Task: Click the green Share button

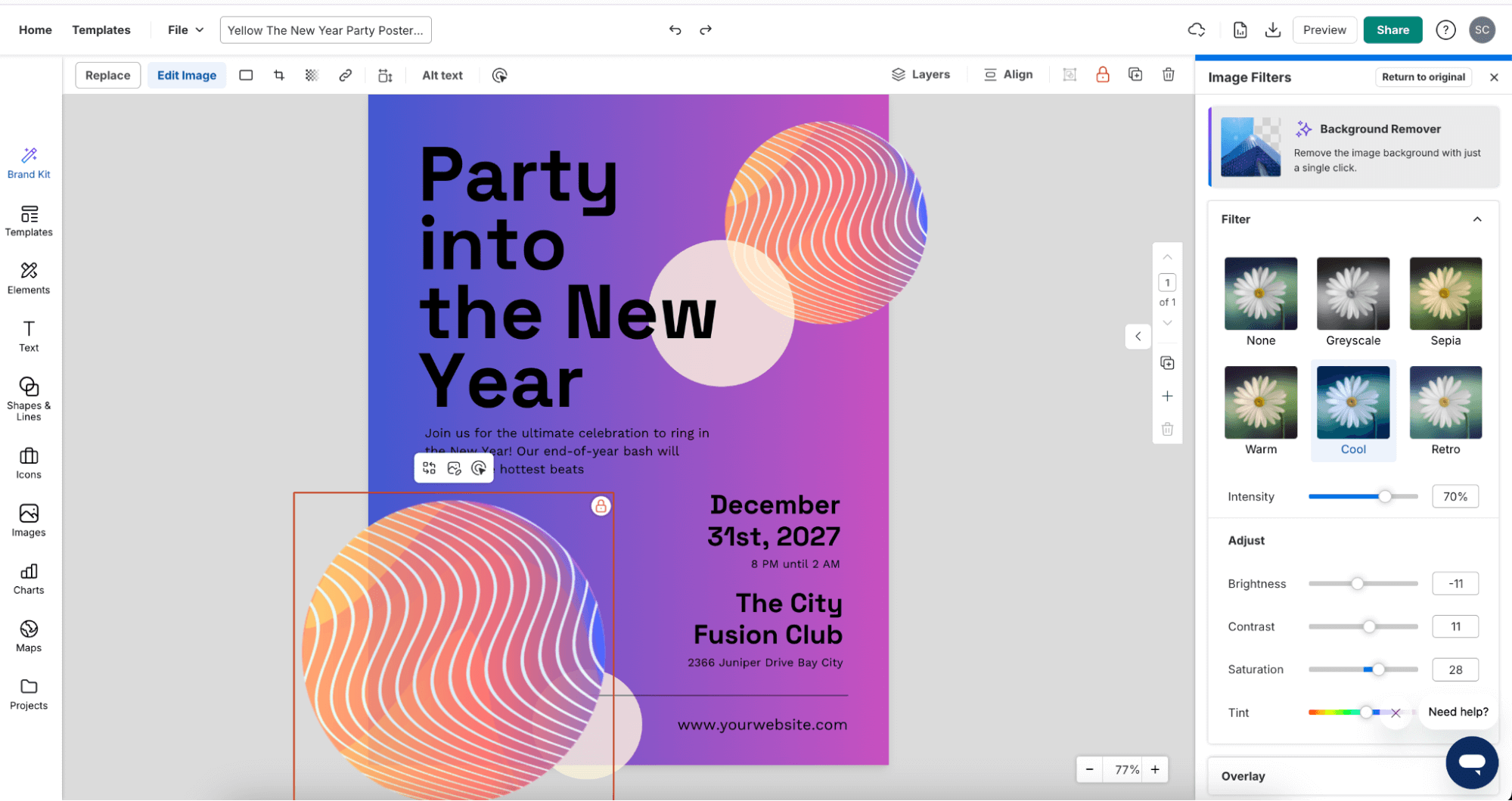Action: click(x=1392, y=29)
